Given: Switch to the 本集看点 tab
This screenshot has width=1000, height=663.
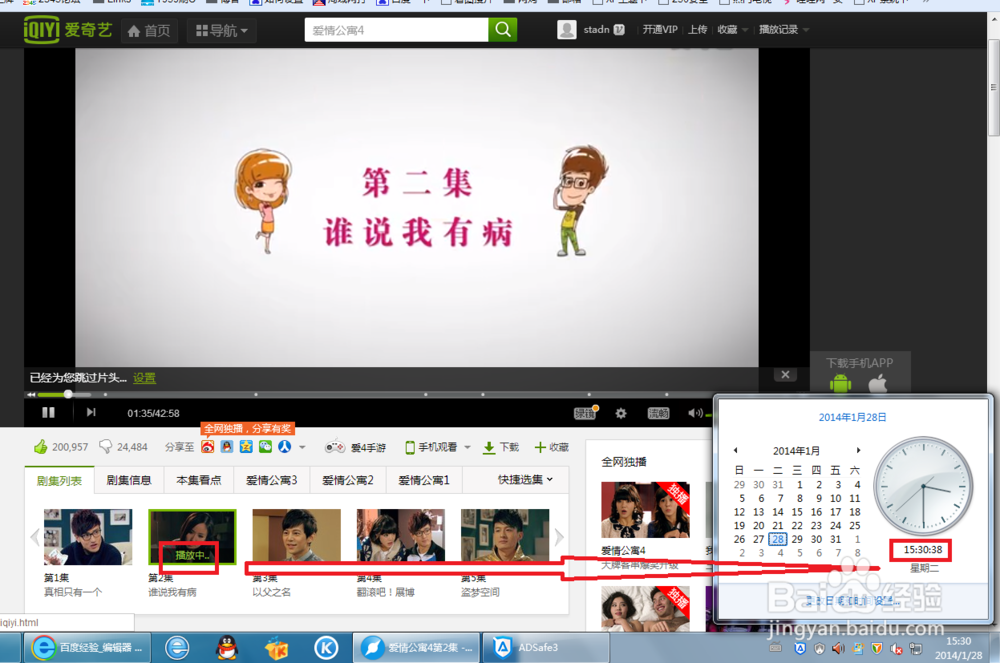Looking at the screenshot, I should tap(199, 480).
